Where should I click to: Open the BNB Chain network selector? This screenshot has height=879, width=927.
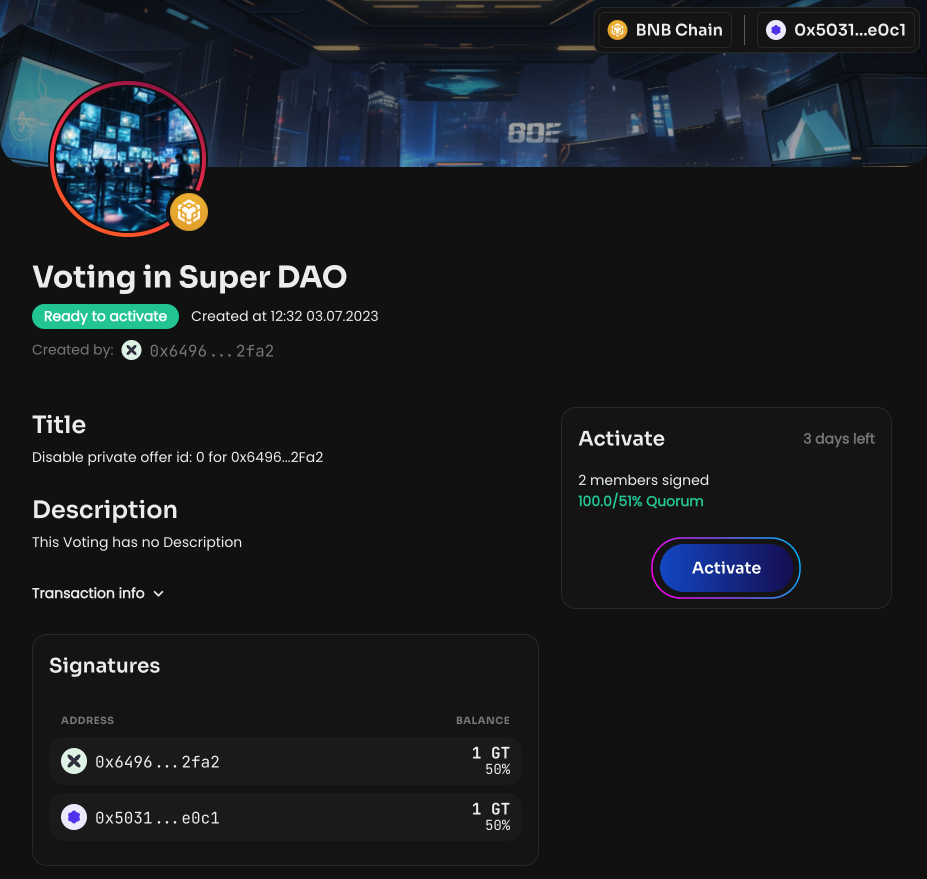point(665,30)
